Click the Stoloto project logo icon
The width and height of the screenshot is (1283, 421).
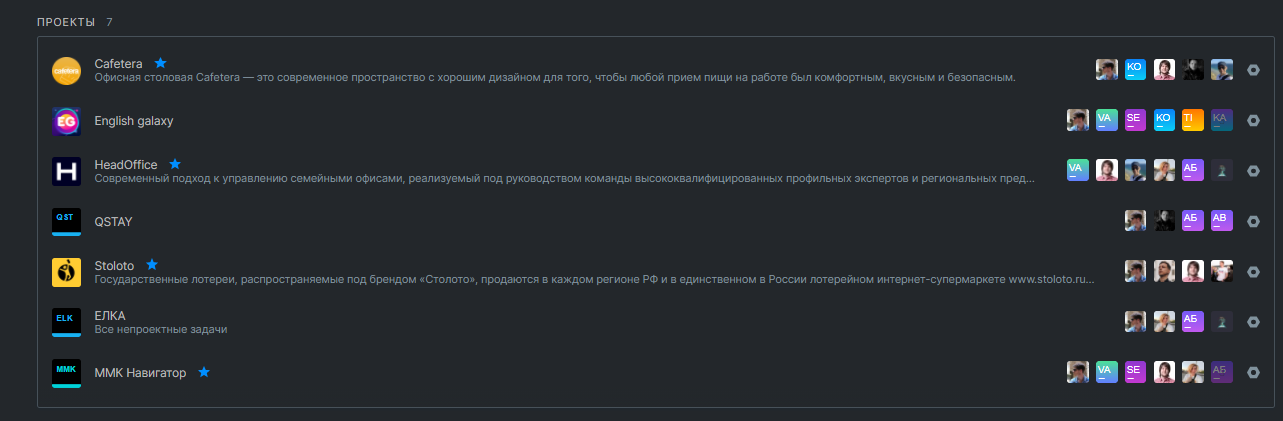point(66,271)
